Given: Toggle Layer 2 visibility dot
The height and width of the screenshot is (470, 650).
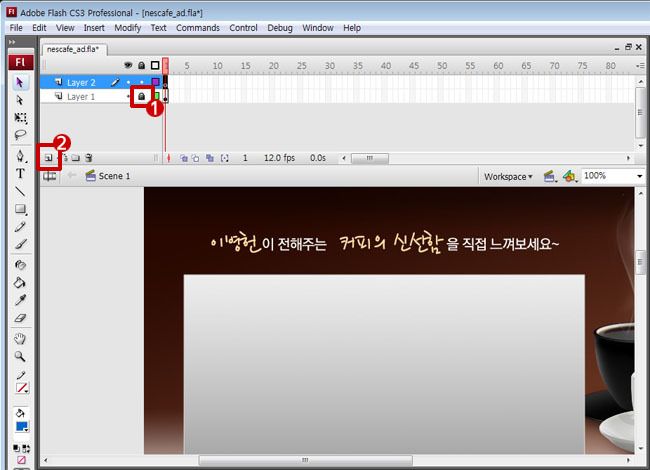Looking at the screenshot, I should pyautogui.click(x=128, y=82).
